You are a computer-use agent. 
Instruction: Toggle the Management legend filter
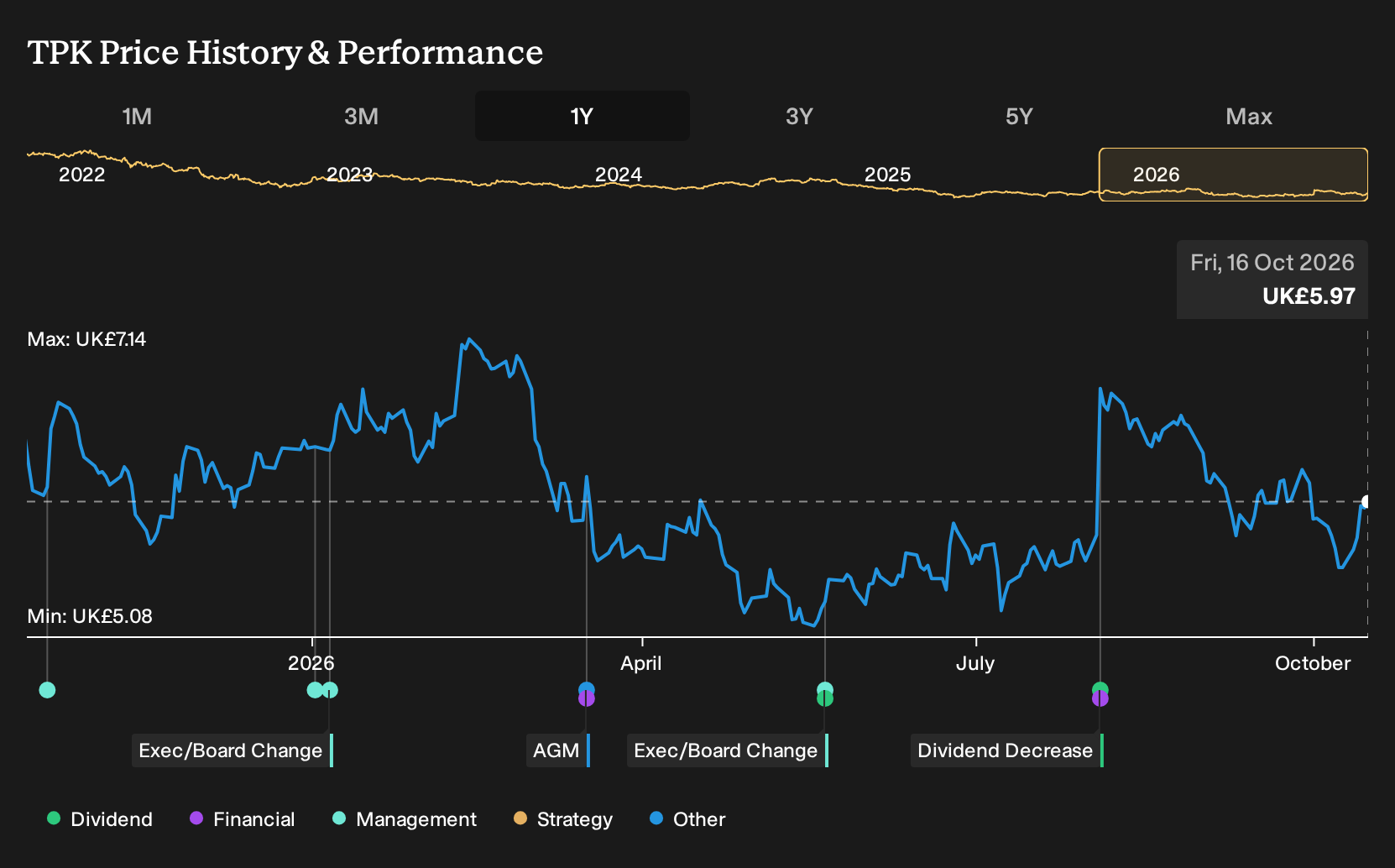(x=405, y=819)
